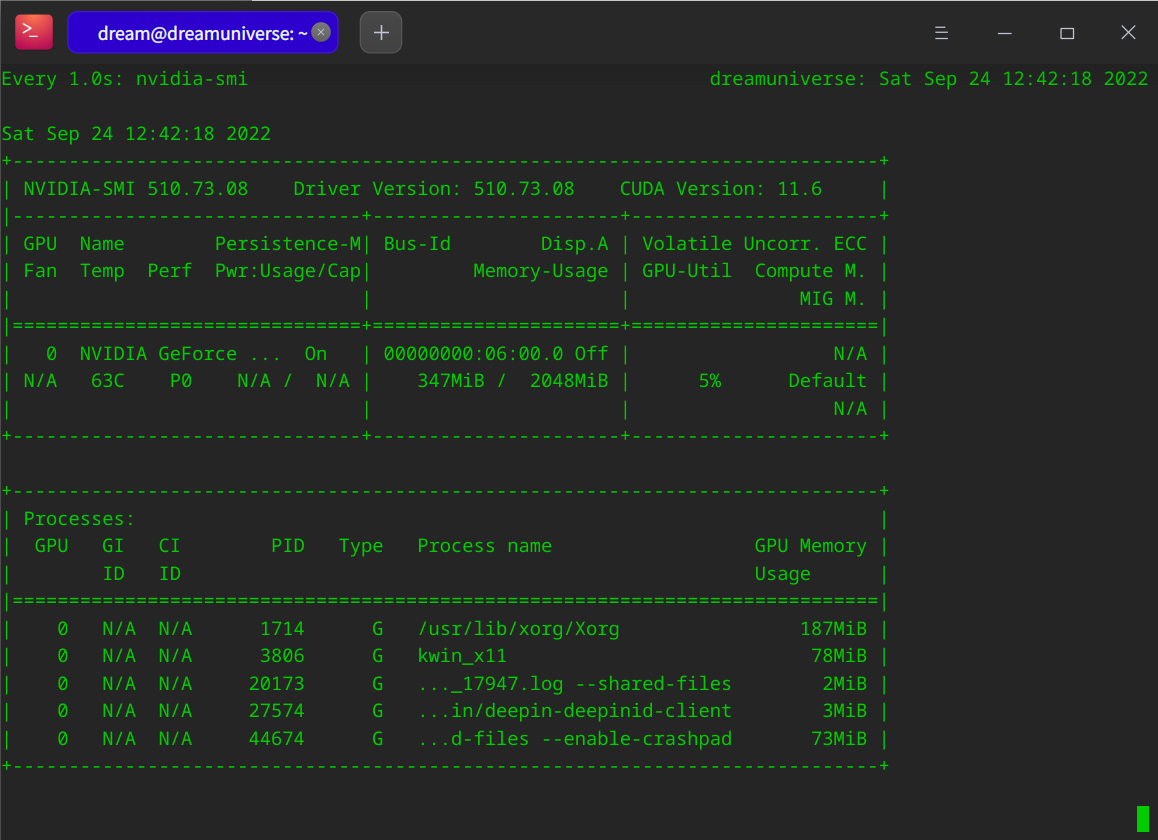Click the 'Every 1.0s: nvidia-smi' header text

pos(125,79)
